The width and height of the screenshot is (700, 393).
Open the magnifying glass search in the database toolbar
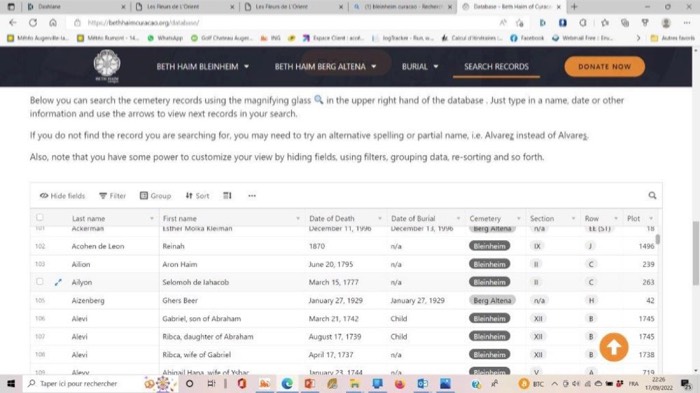pos(652,195)
